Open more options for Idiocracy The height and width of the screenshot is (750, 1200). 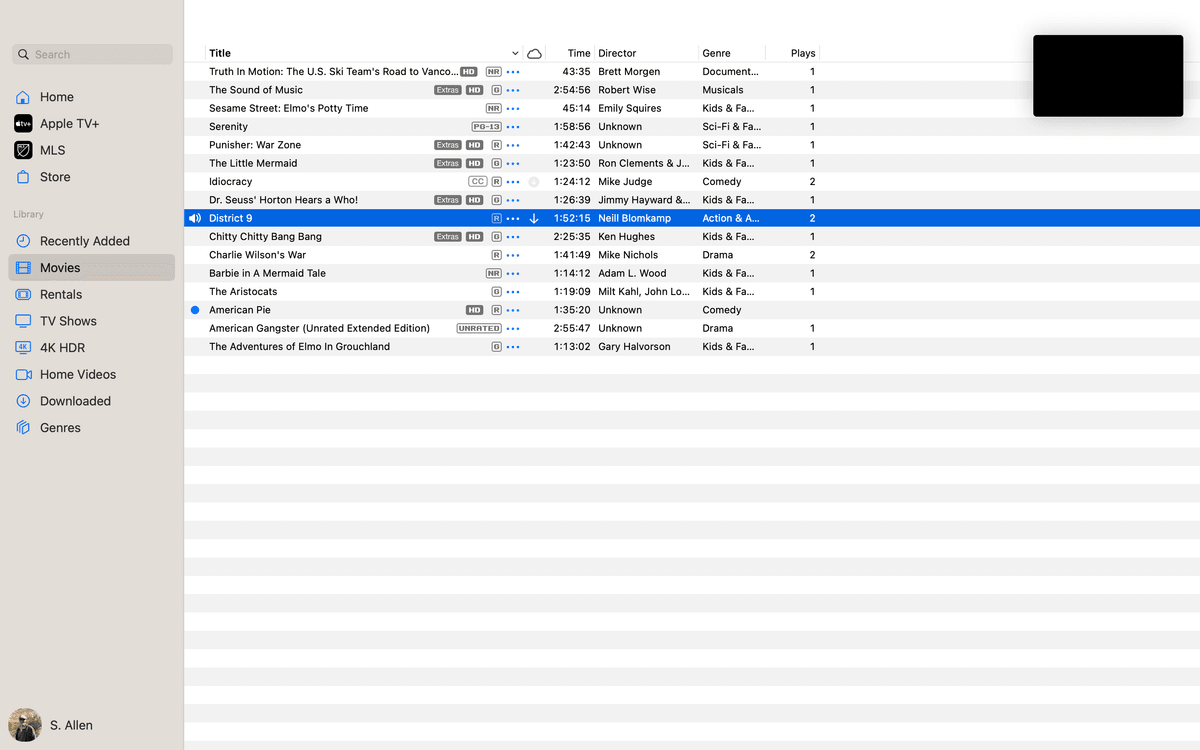pyautogui.click(x=513, y=182)
